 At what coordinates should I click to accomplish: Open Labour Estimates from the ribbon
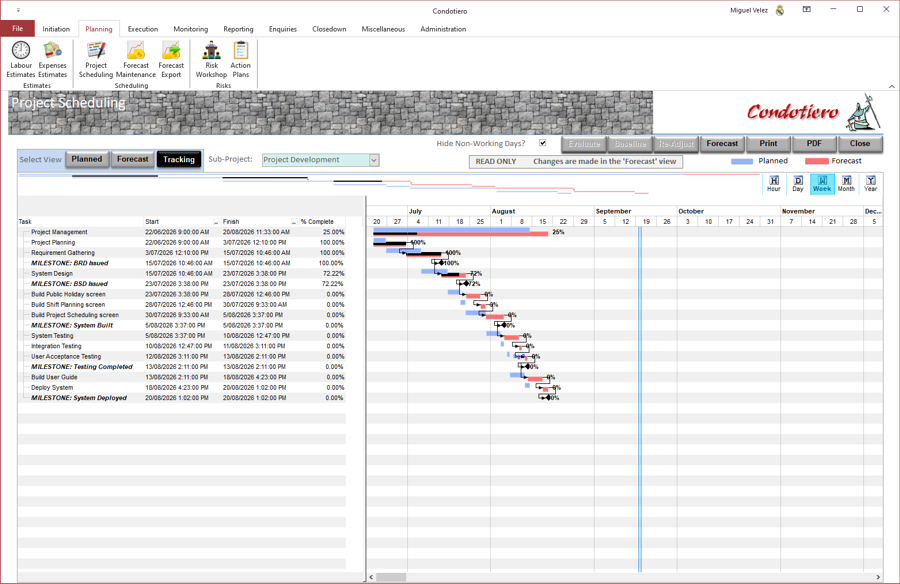pyautogui.click(x=21, y=59)
